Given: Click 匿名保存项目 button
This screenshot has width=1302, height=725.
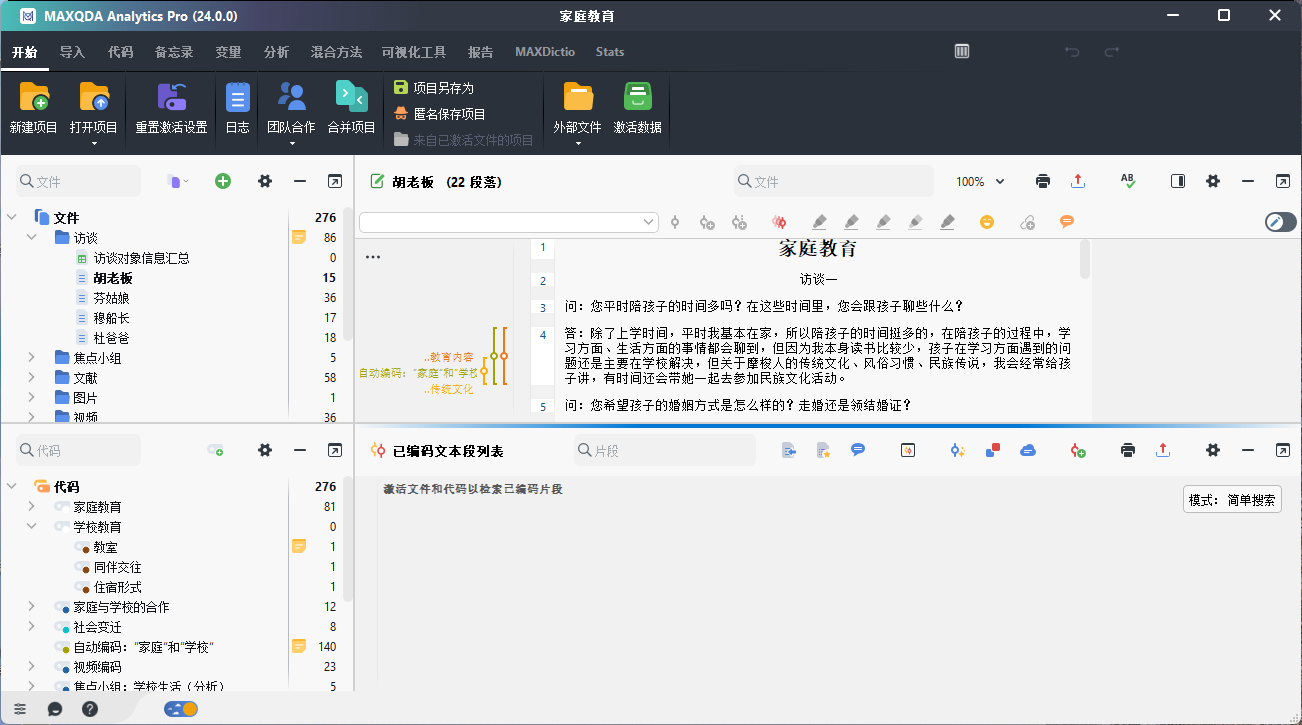Looking at the screenshot, I should [x=440, y=114].
